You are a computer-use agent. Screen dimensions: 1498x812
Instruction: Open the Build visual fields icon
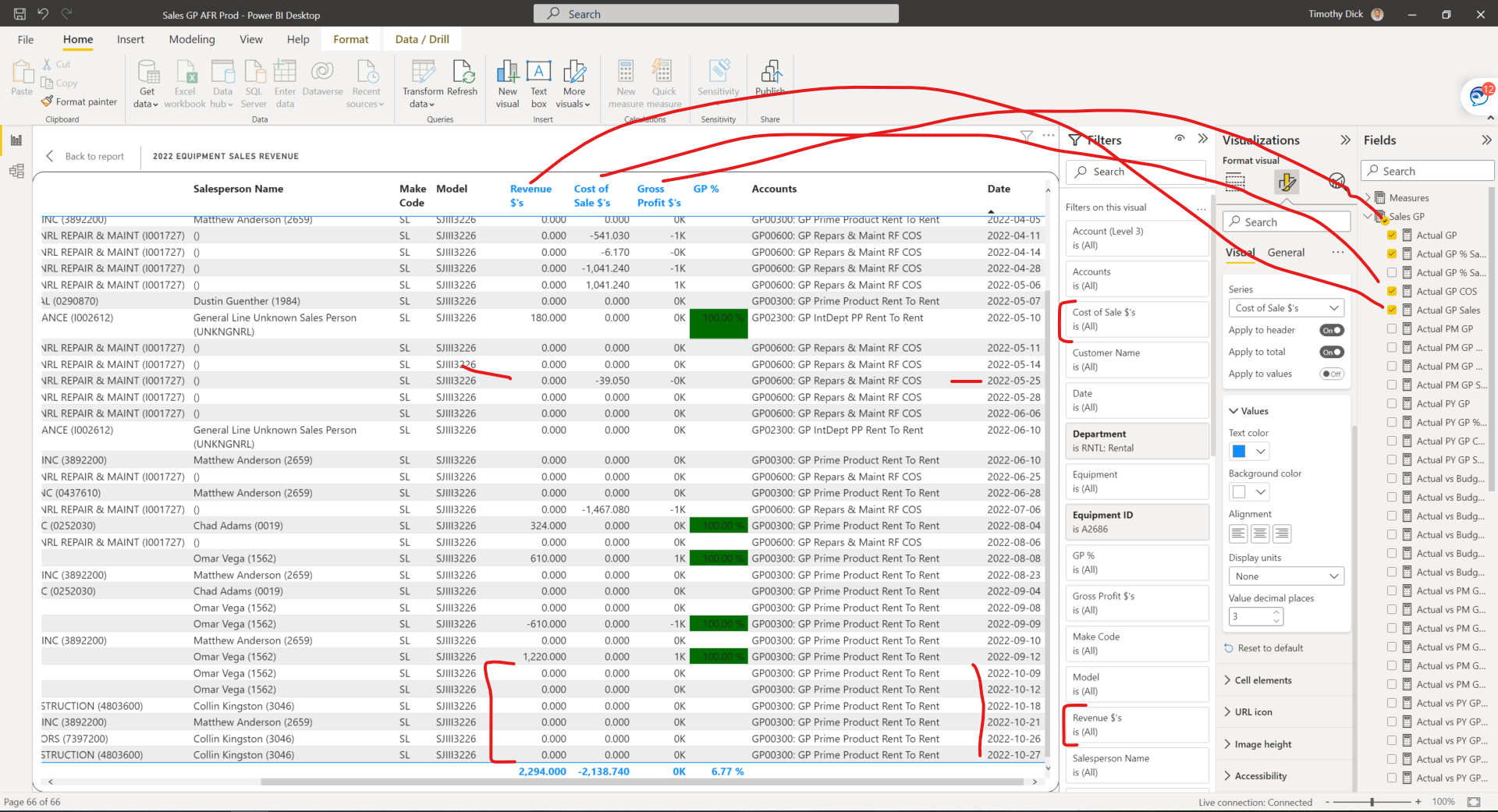1235,183
